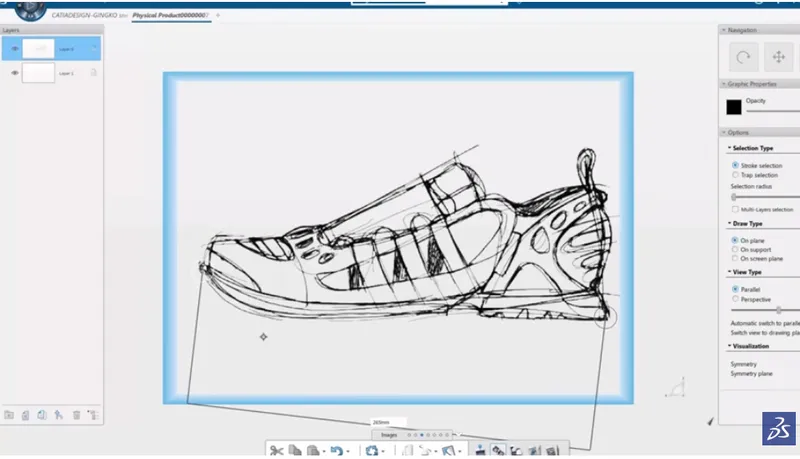
Task: Click the Symmetry option
Action: click(x=743, y=364)
